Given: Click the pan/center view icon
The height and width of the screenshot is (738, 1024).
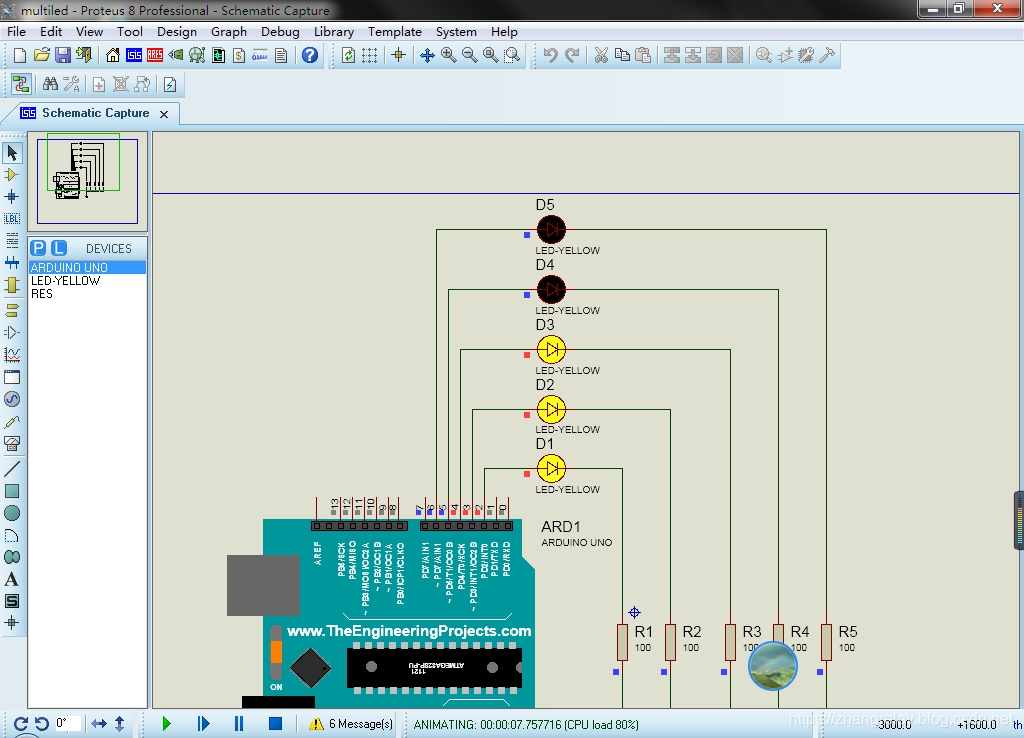Looking at the screenshot, I should point(427,56).
